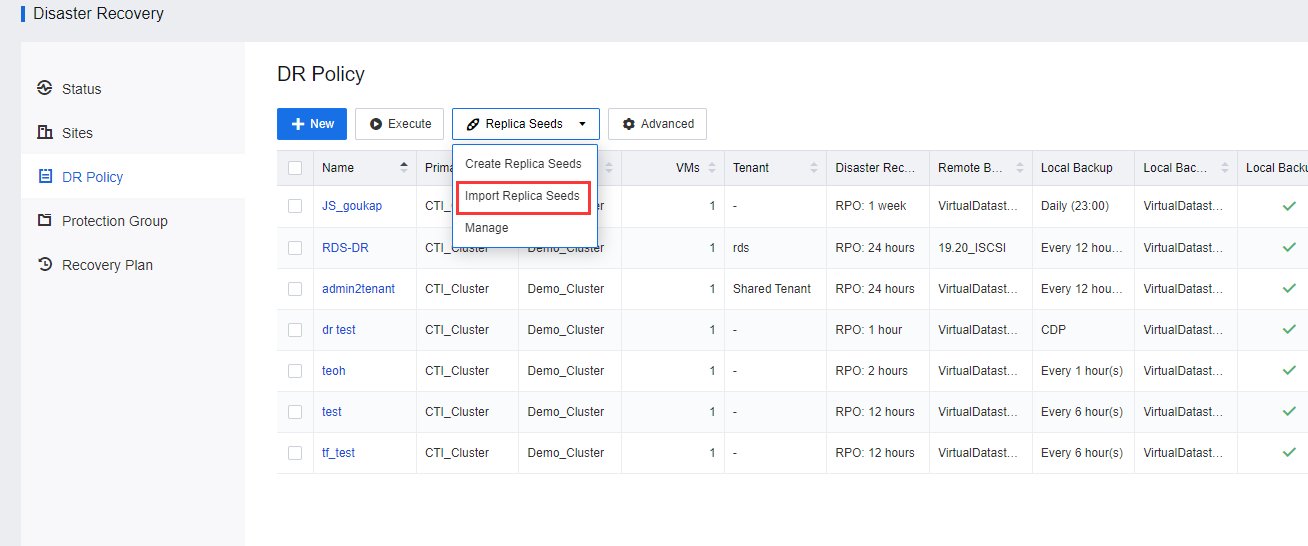Check the RDS-DR policy checkbox
This screenshot has height=546, width=1308.
coord(295,248)
